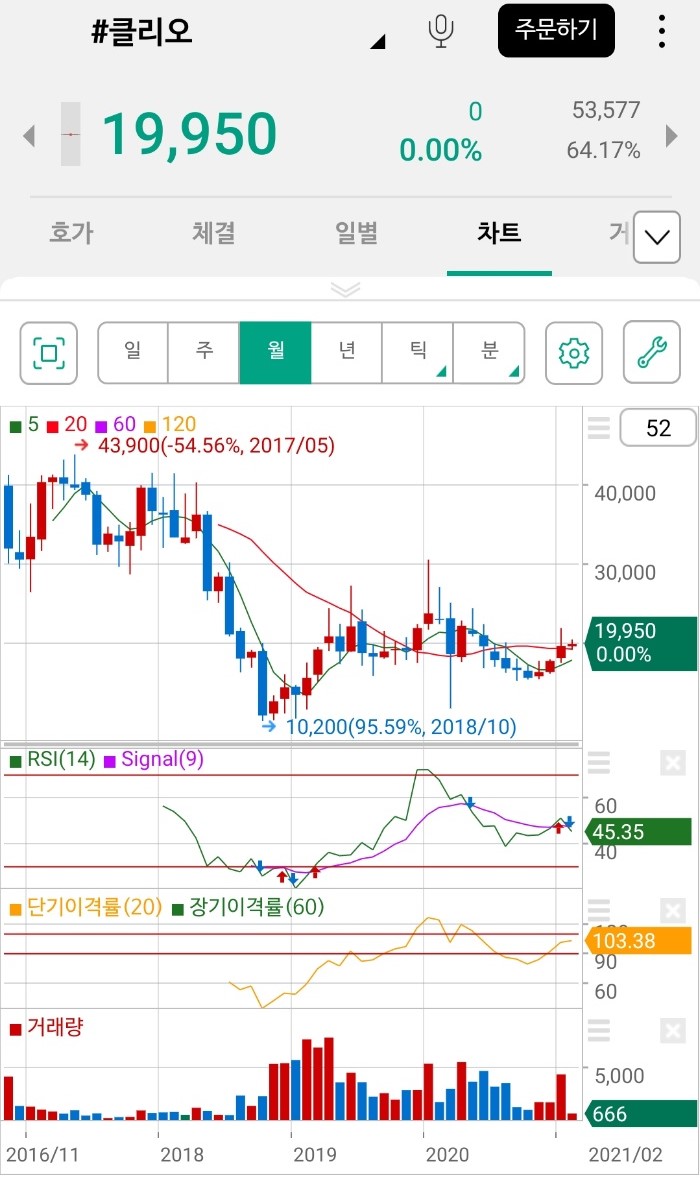This screenshot has width=700, height=1178.
Task: Collapse the header using the double chevron
Action: [345, 289]
